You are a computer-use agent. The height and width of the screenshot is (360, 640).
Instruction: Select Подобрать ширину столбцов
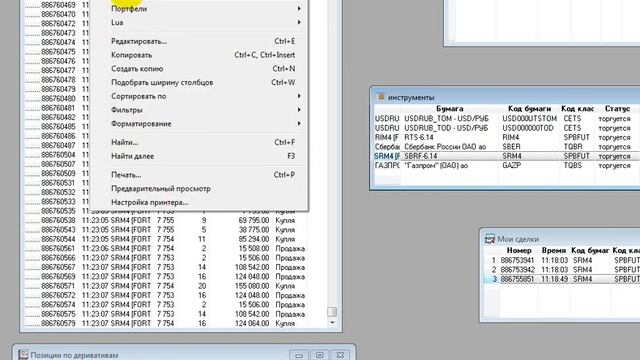point(198,82)
